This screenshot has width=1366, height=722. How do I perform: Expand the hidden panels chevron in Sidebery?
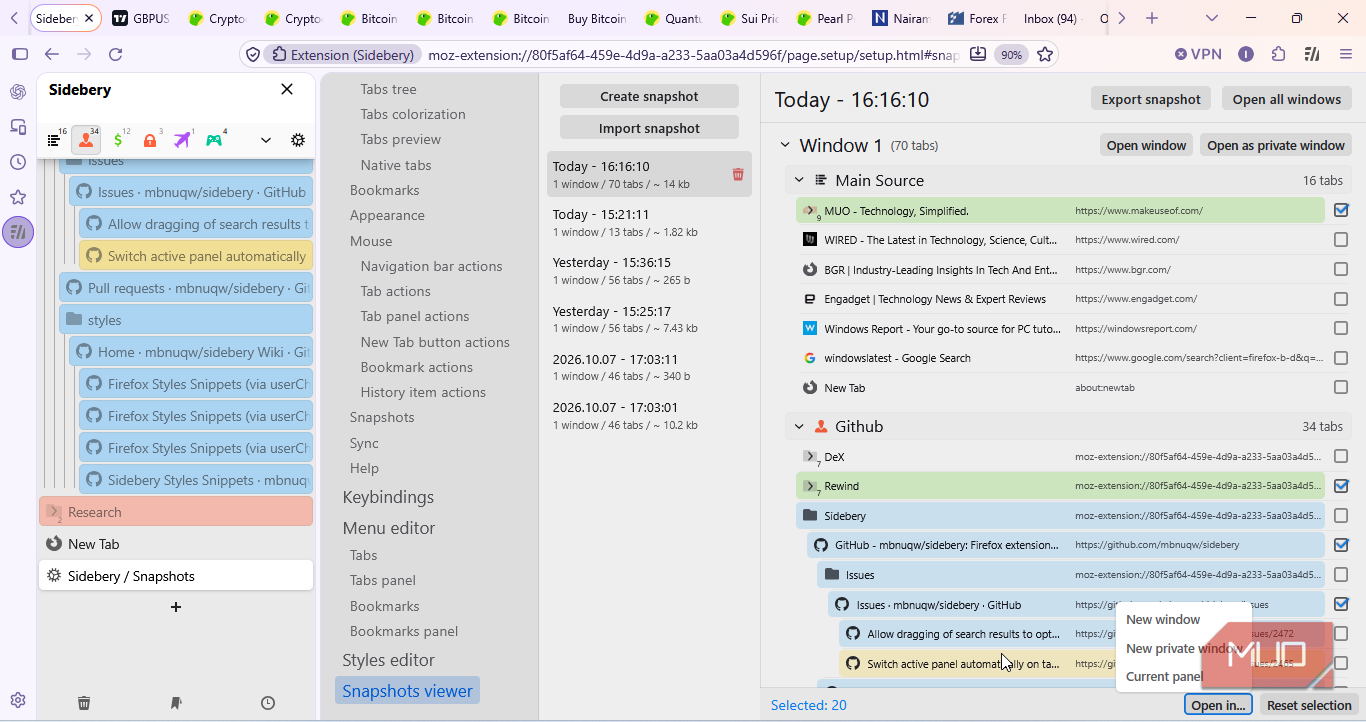266,140
